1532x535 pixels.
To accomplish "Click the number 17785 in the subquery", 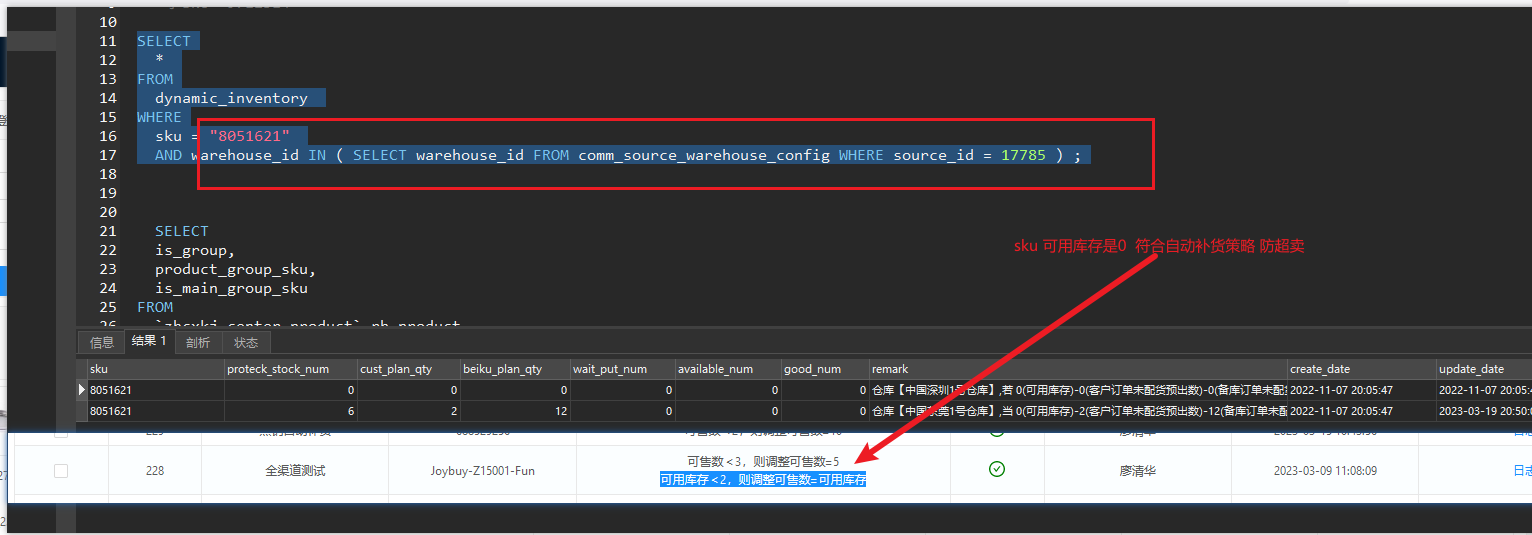I will [x=1023, y=155].
